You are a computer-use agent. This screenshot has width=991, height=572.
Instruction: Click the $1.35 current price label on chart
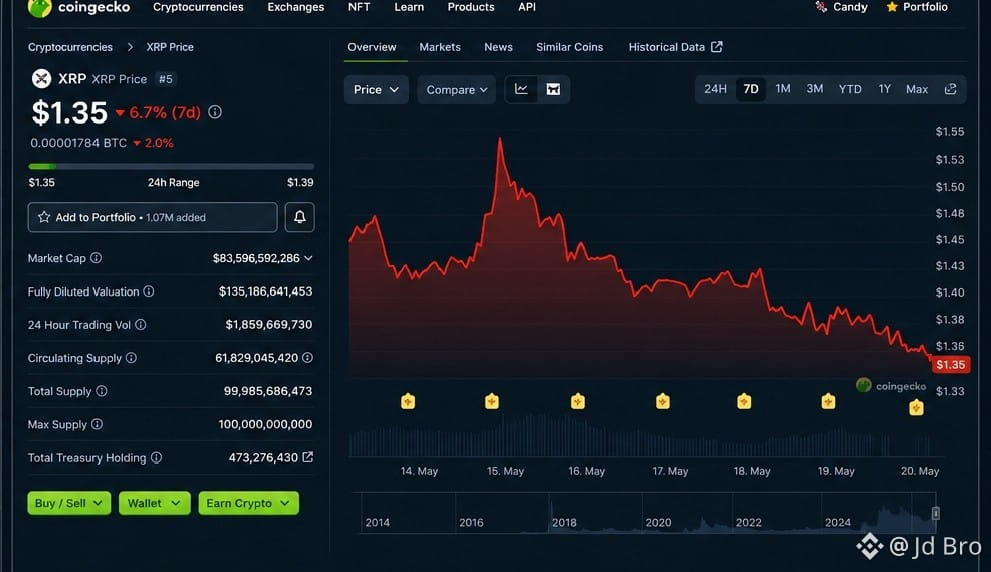click(951, 365)
